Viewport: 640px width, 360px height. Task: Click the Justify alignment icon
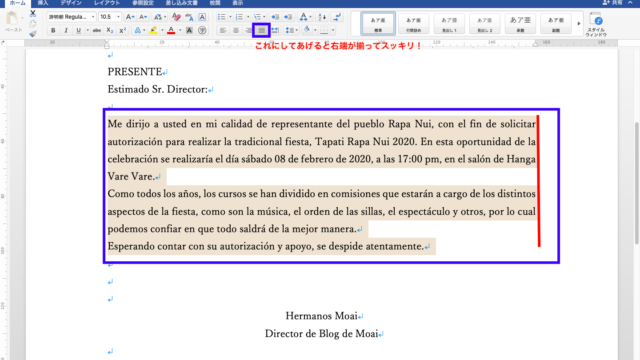click(261, 30)
